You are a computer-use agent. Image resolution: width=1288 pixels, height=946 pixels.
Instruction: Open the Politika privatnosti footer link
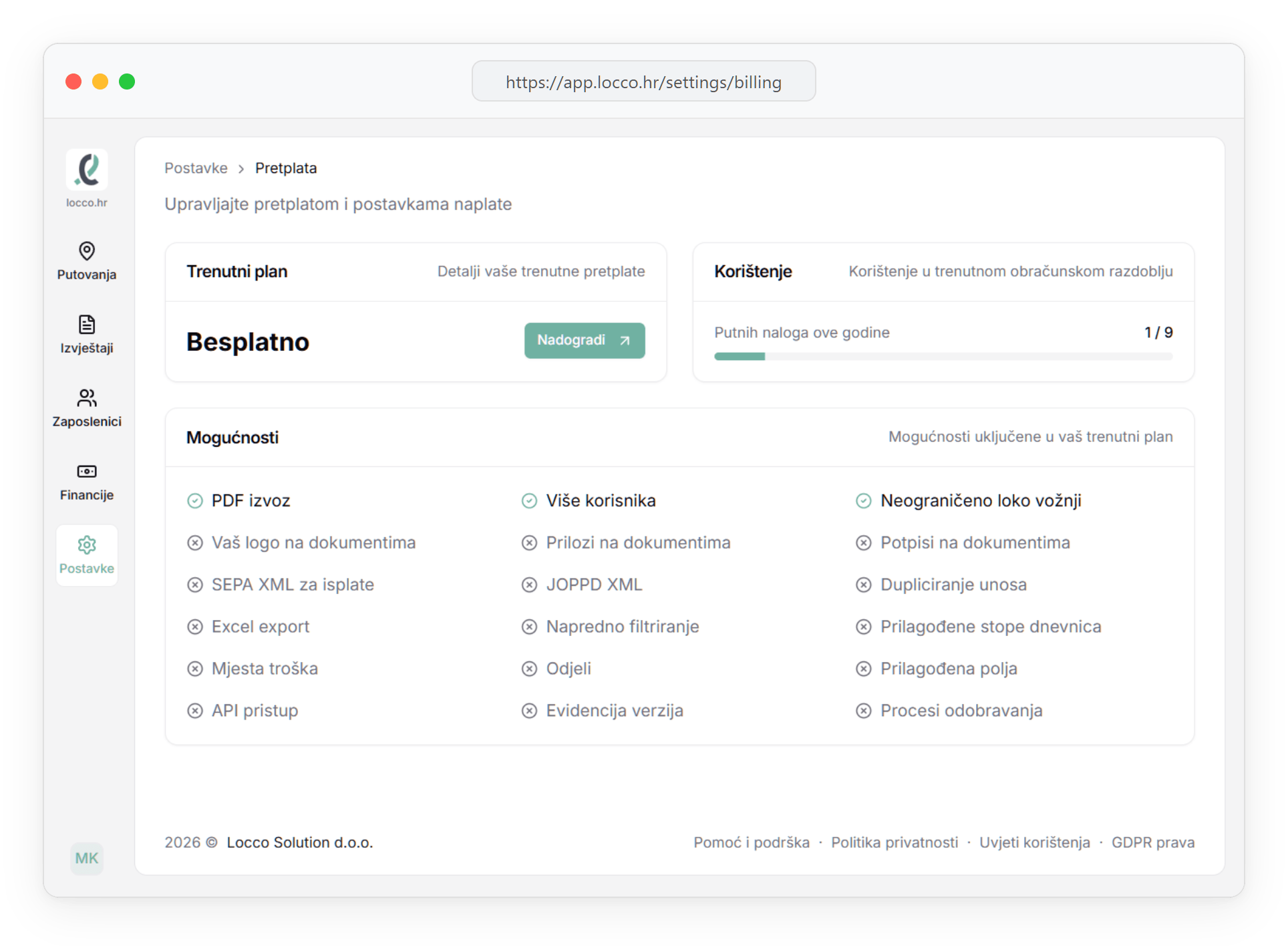[894, 842]
